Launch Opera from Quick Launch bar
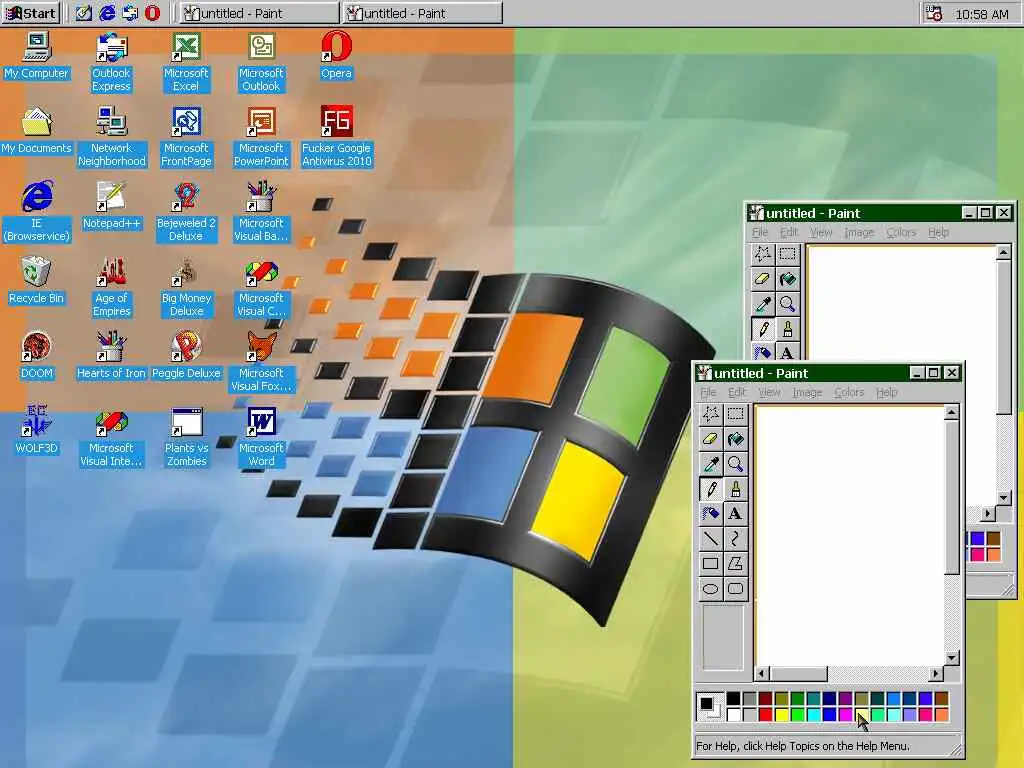The width and height of the screenshot is (1024, 768). pos(152,13)
